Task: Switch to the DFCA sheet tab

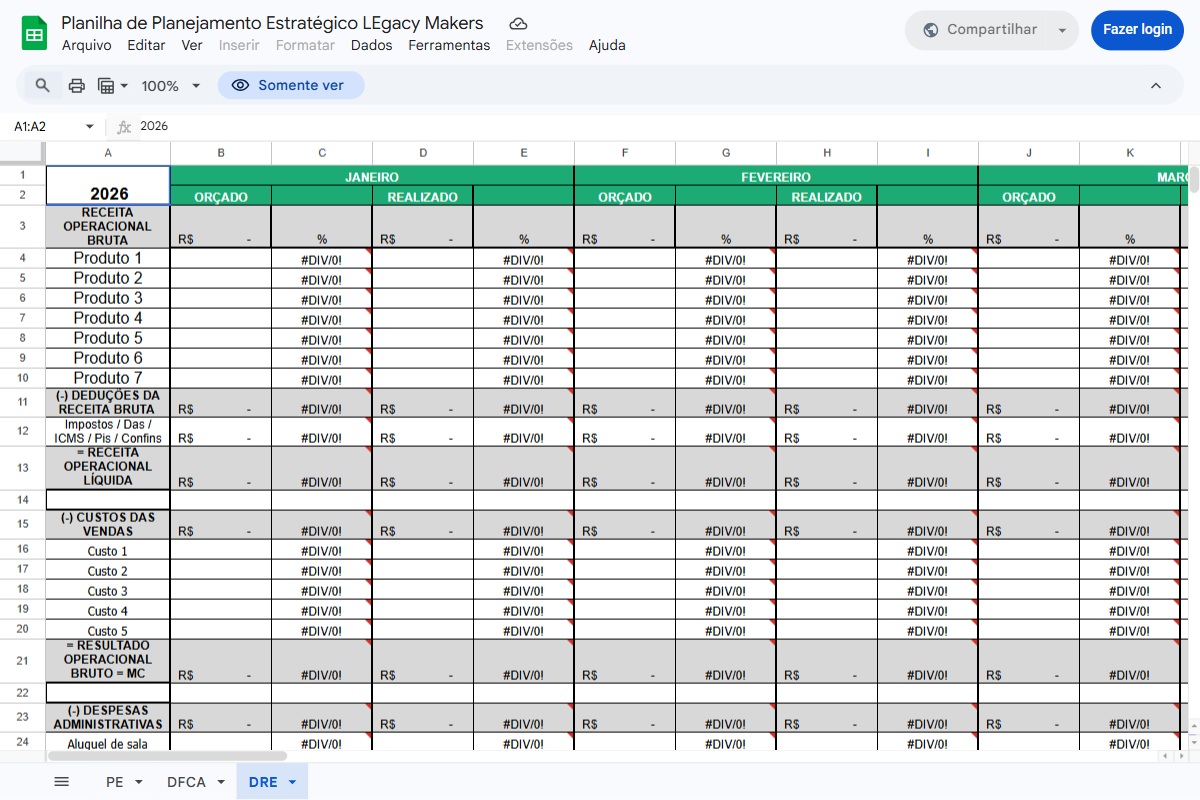Action: [186, 782]
